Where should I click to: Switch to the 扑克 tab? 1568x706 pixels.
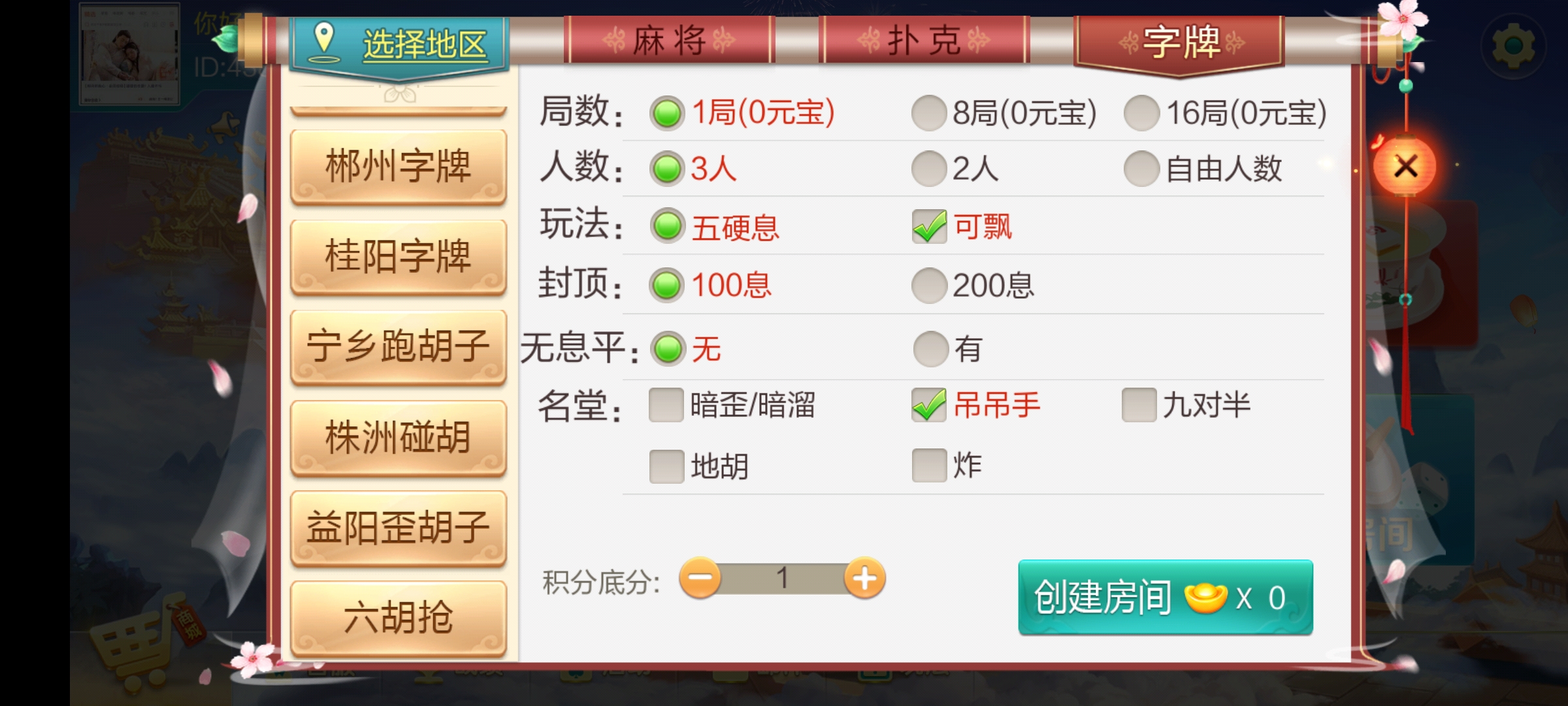click(924, 41)
